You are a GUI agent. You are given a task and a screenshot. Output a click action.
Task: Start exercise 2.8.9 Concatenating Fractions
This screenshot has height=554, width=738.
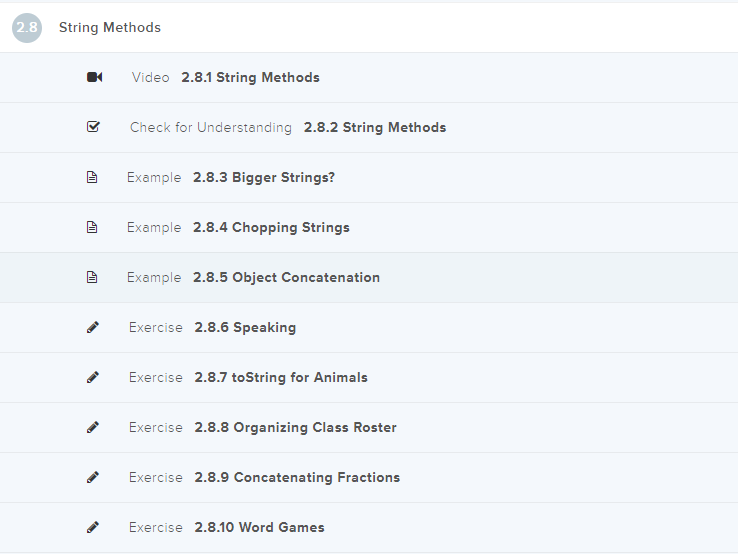tap(297, 478)
